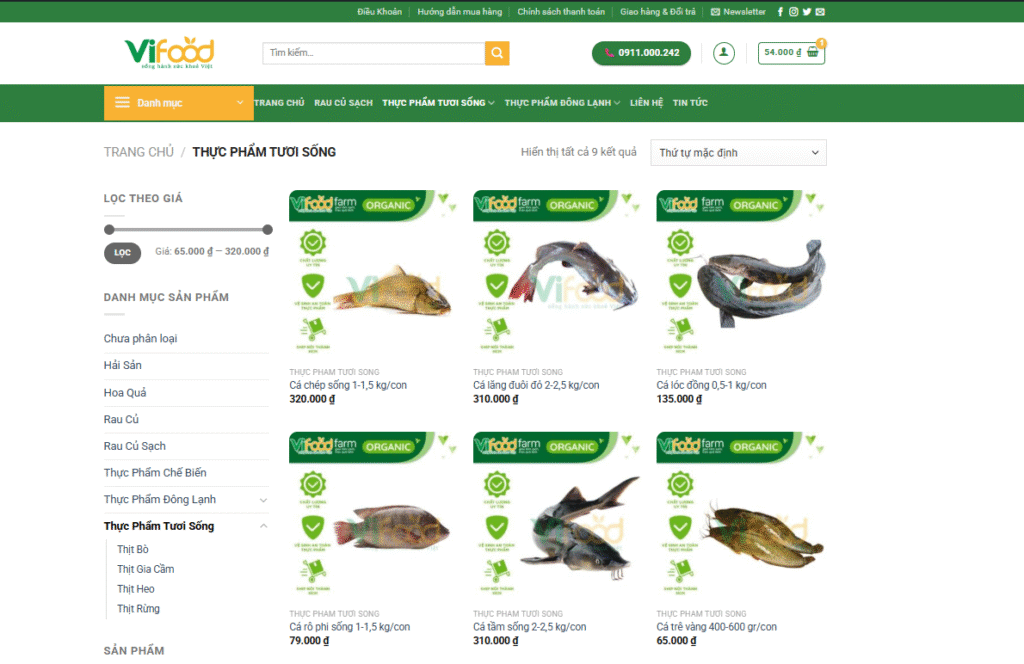Call the 0911.000.242 phone button
The height and width of the screenshot is (664, 1024).
641,53
